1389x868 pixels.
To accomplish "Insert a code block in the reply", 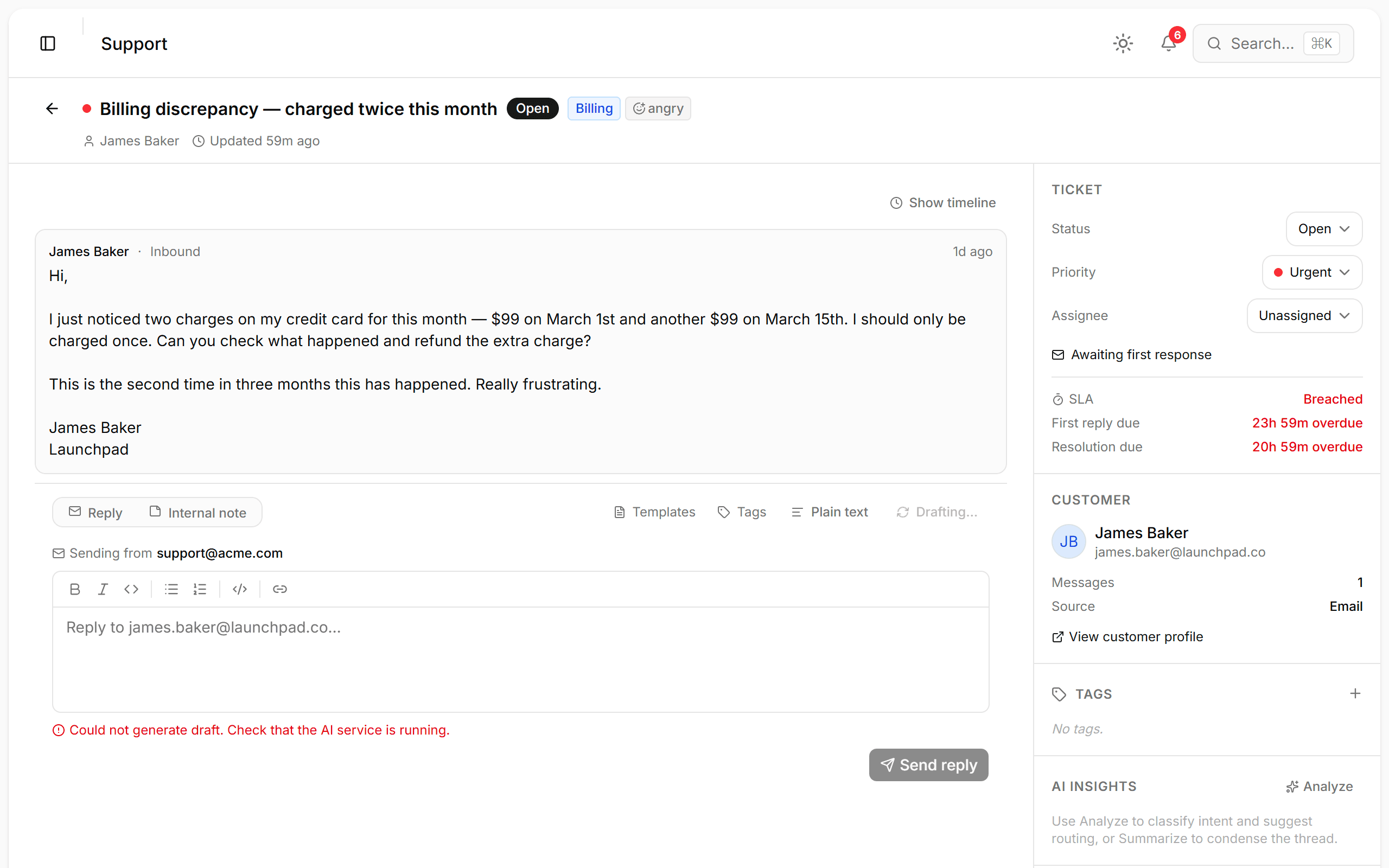I will 239,589.
